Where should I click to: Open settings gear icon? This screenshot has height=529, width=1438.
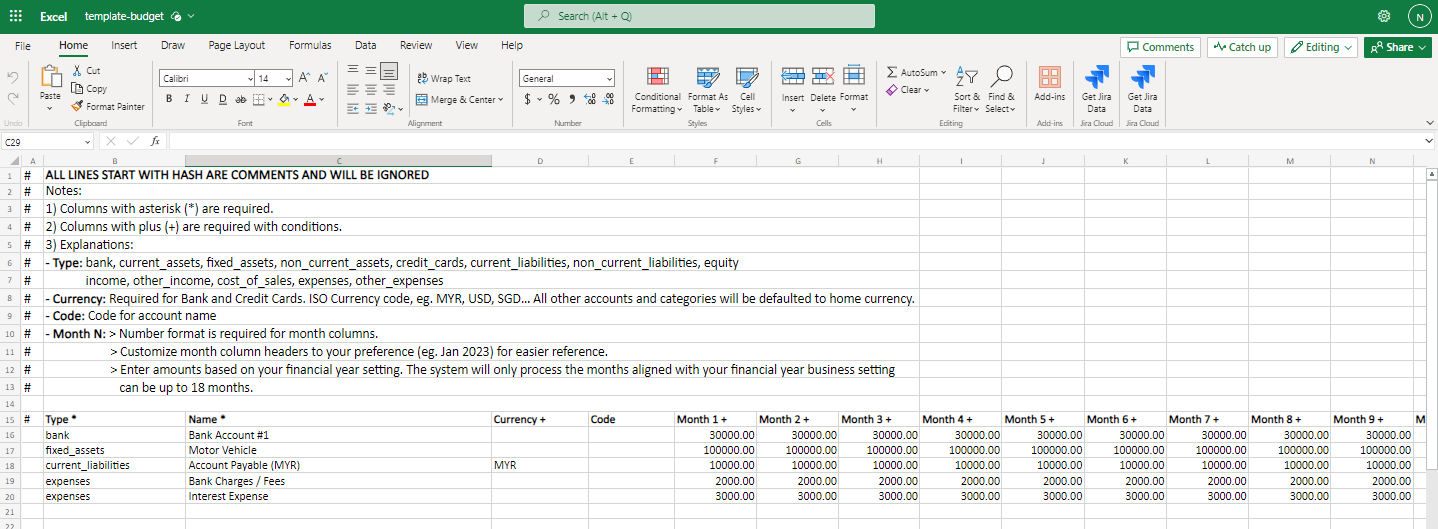point(1384,16)
